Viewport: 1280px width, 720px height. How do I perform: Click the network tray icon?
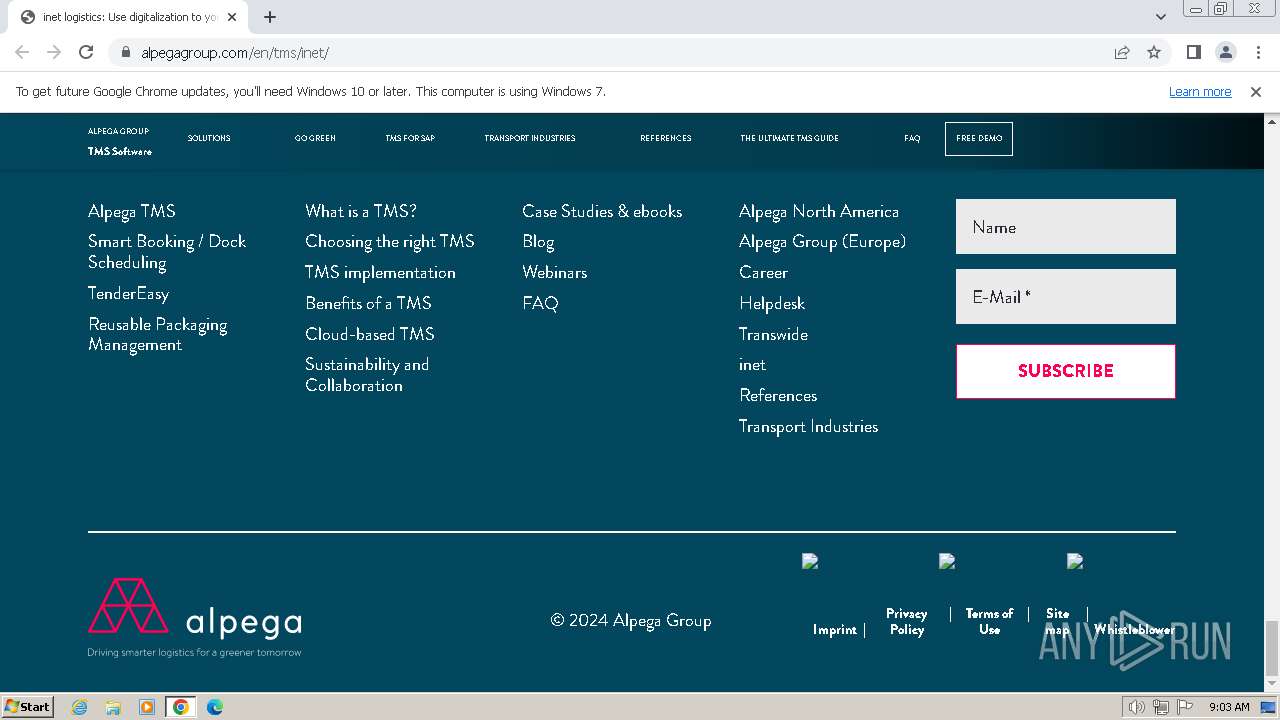1160,707
